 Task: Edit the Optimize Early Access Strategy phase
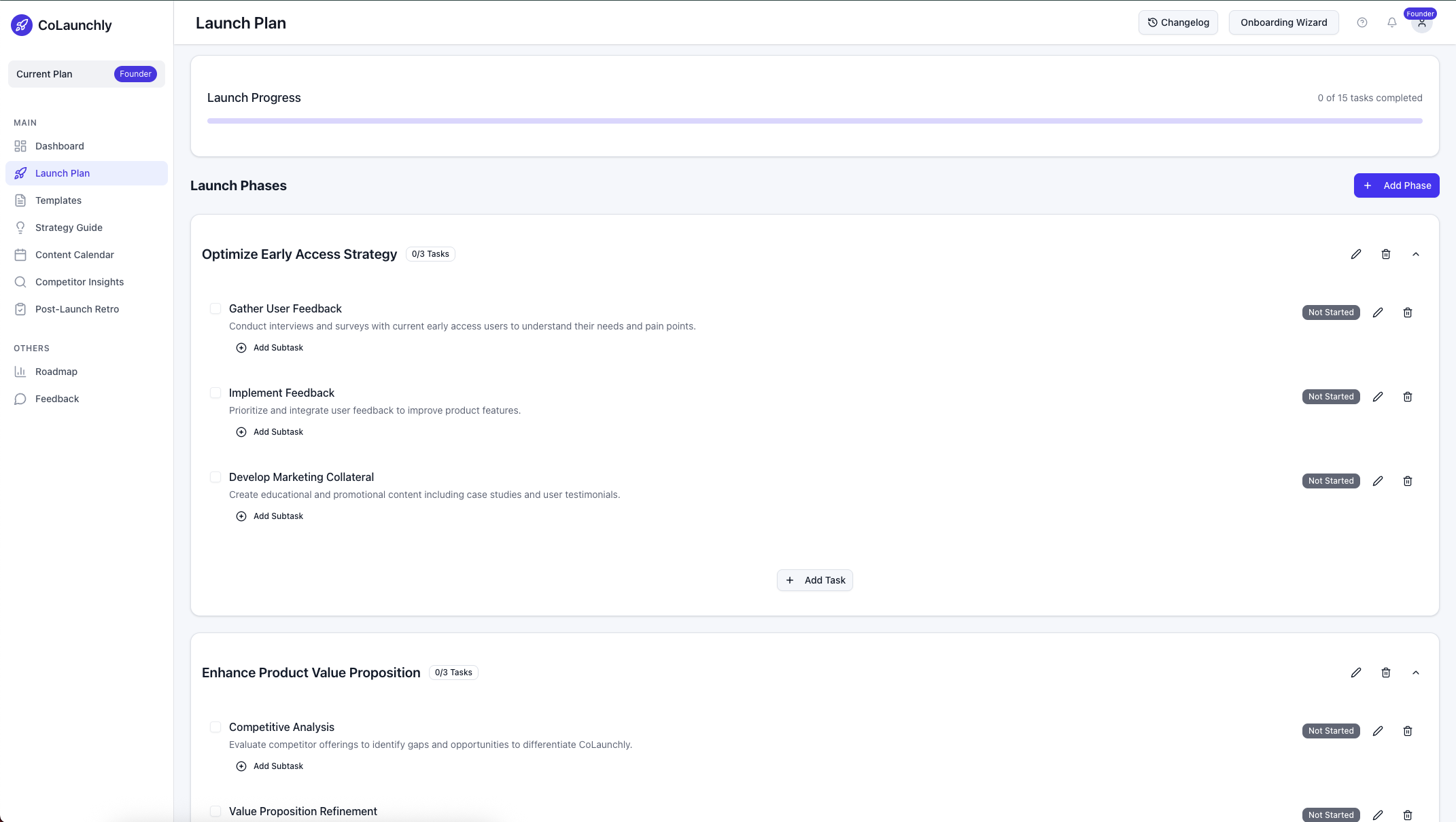click(x=1355, y=254)
